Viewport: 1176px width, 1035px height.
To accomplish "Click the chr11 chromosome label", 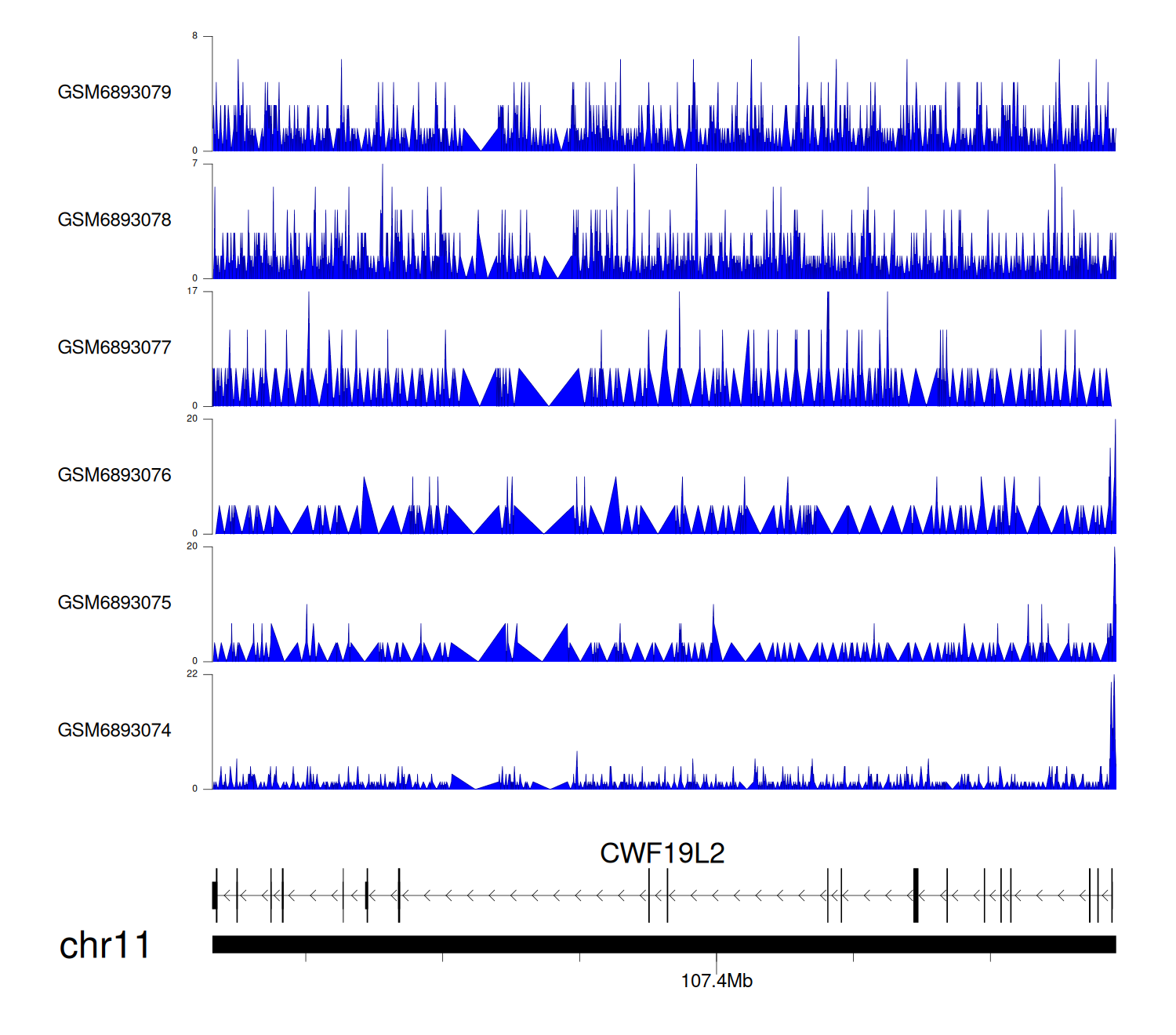I will tap(104, 946).
